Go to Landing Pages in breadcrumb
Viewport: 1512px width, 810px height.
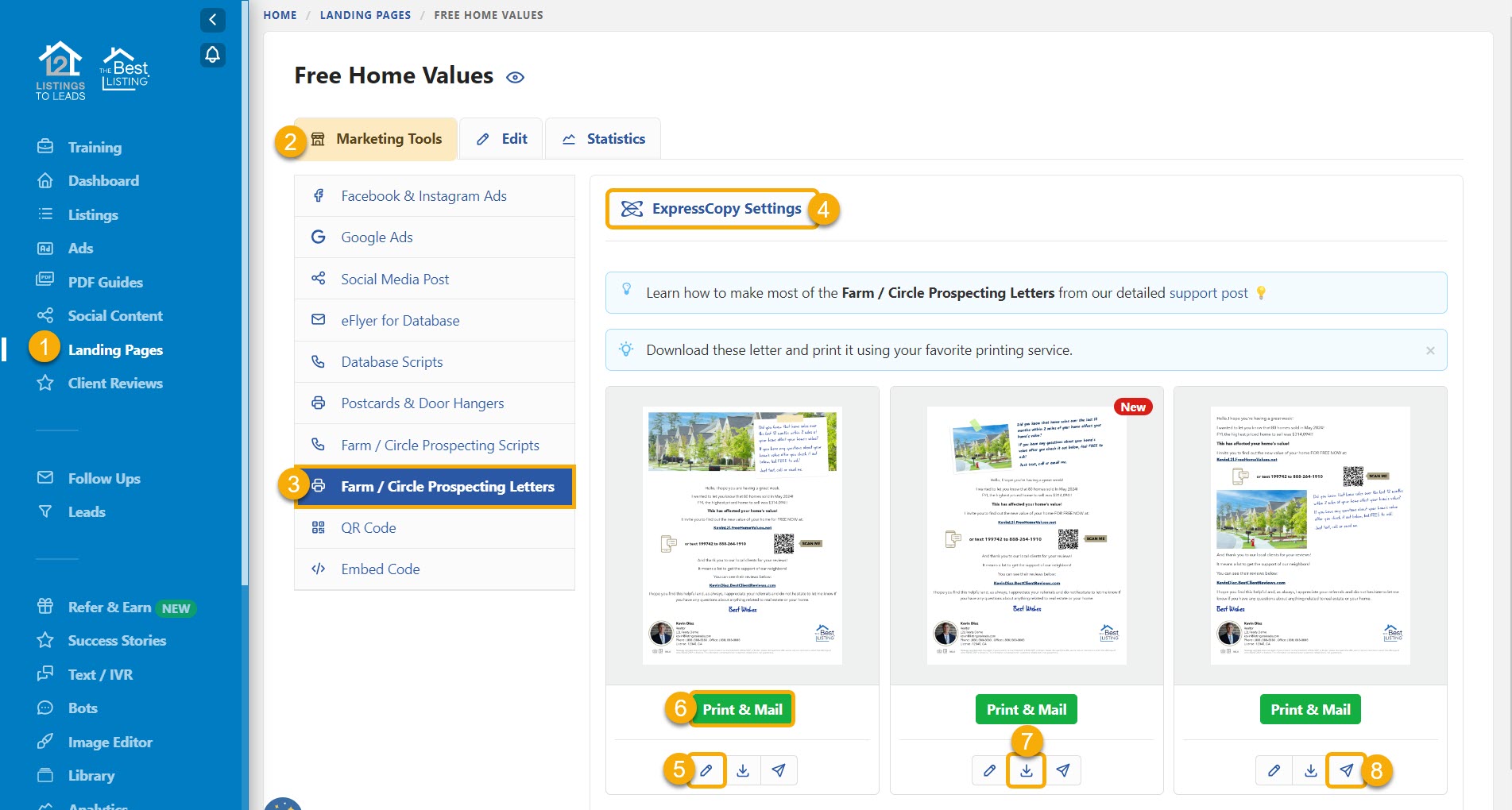click(365, 15)
